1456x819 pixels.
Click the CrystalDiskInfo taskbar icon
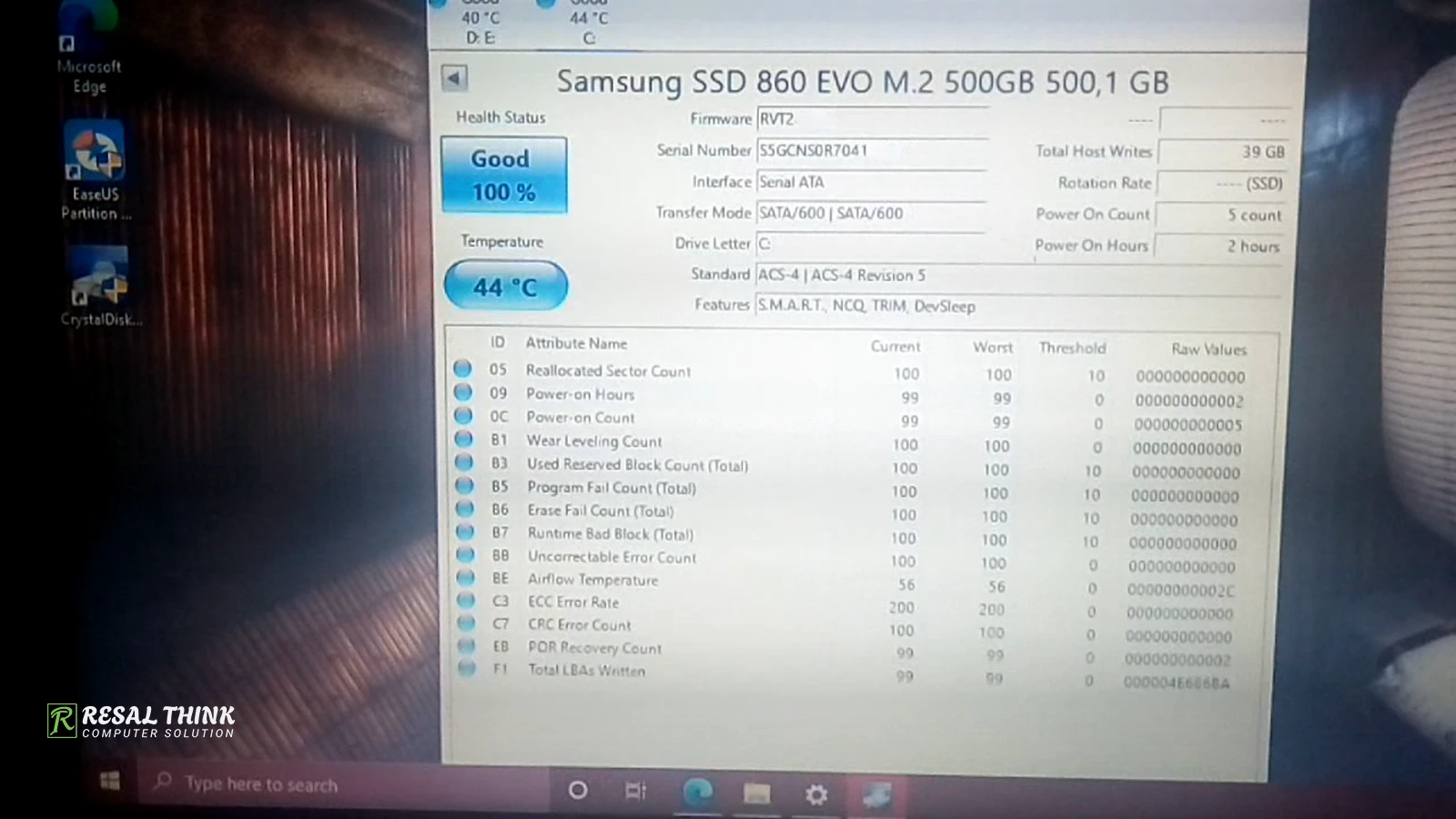point(876,794)
